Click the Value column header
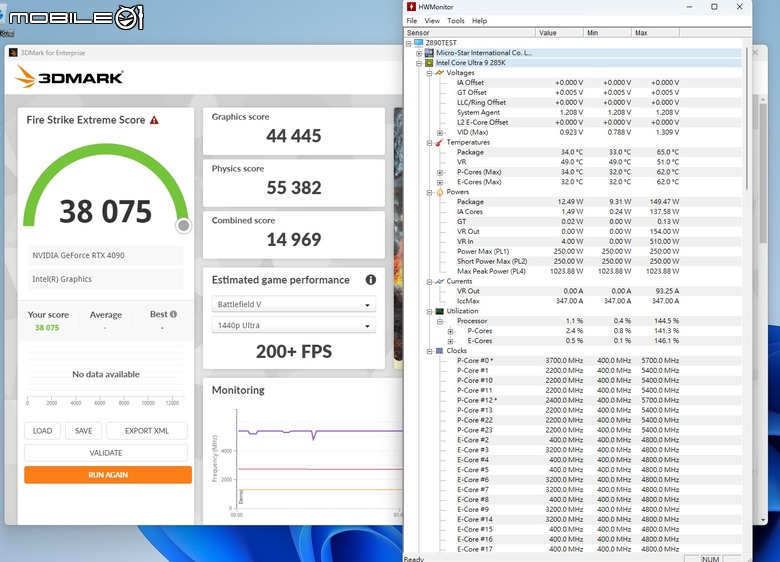The image size is (780, 562). (x=559, y=33)
